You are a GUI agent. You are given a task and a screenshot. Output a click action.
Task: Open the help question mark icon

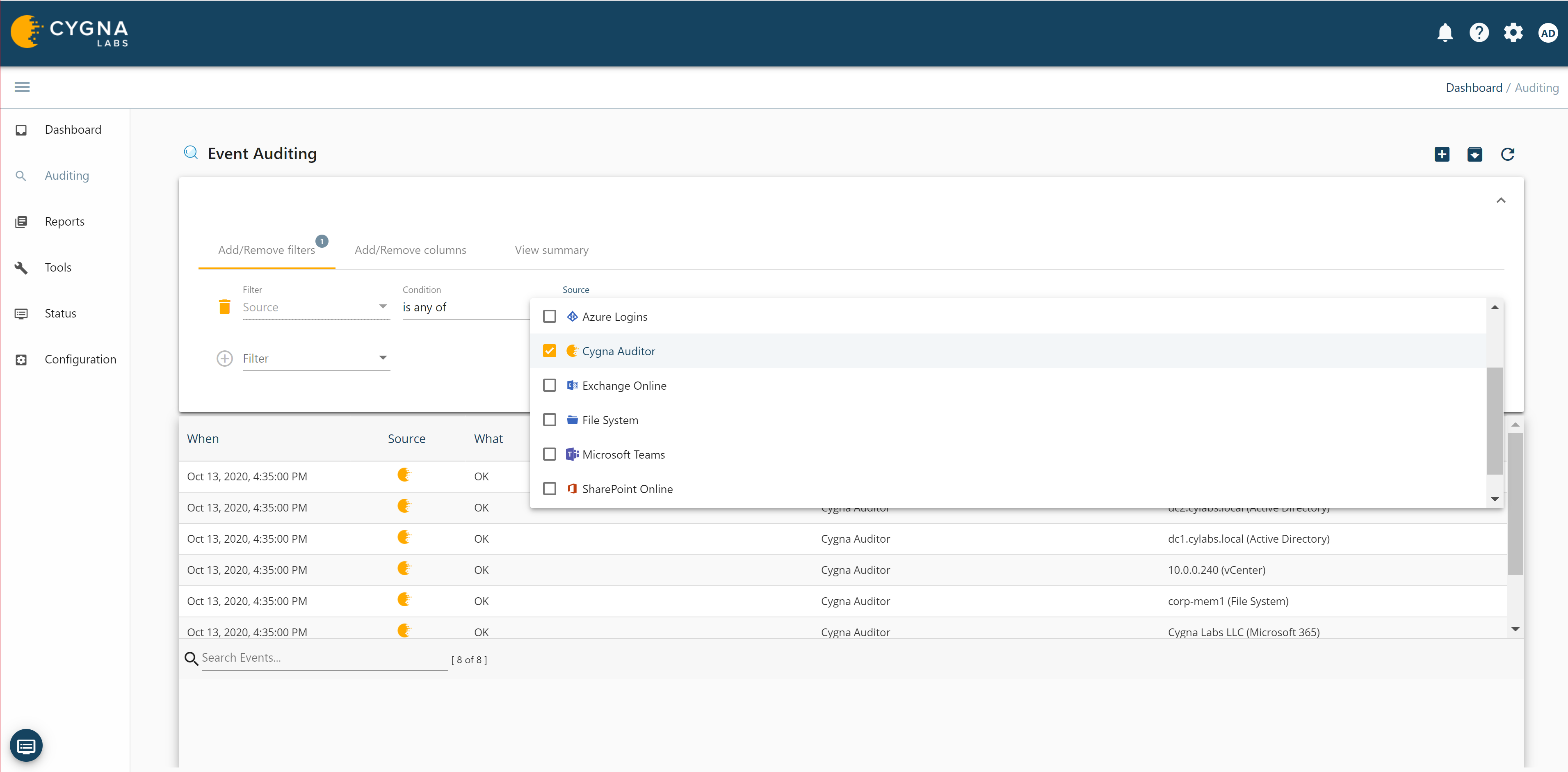pyautogui.click(x=1479, y=33)
